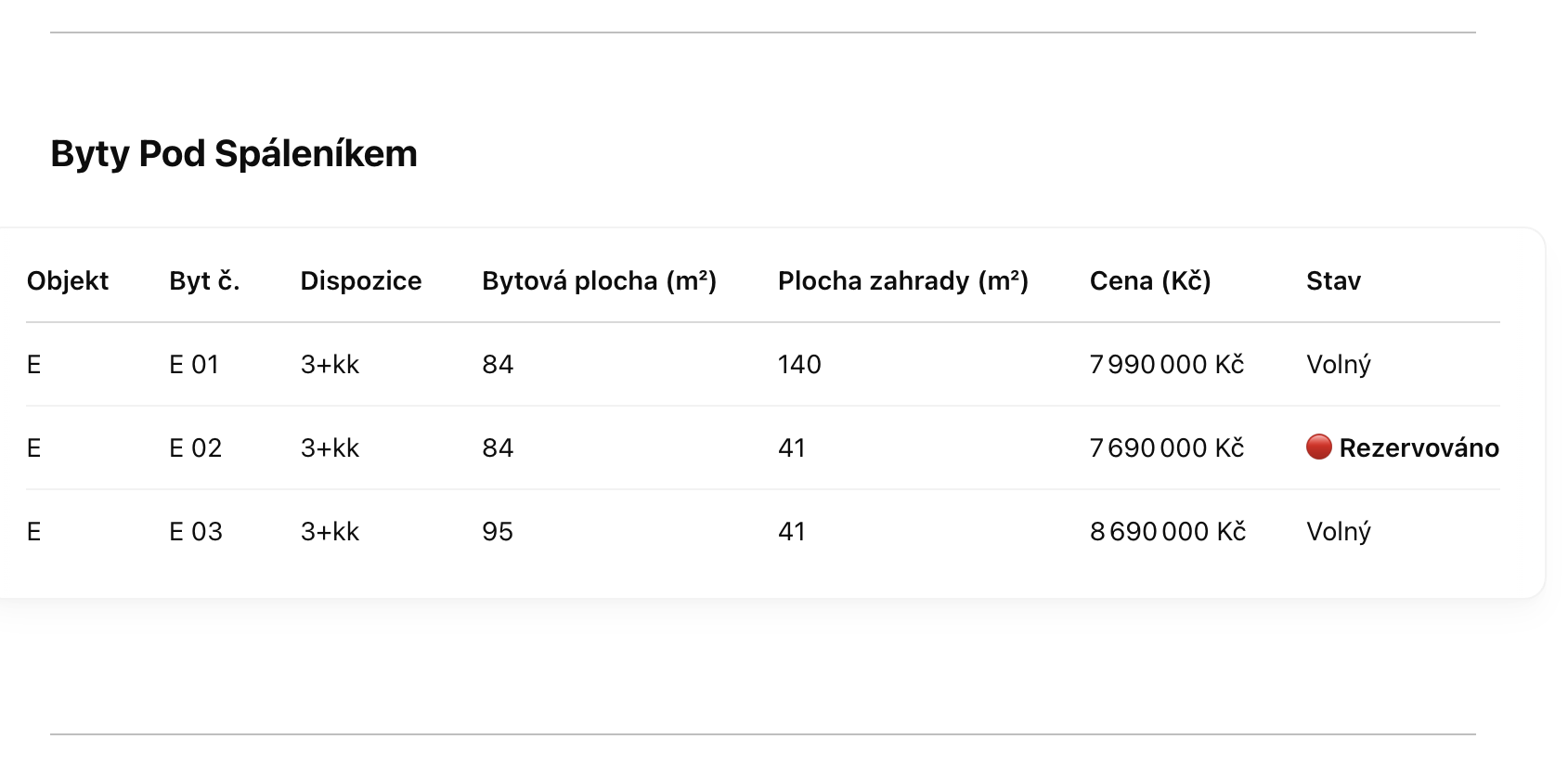Image resolution: width=1568 pixels, height=778 pixels.
Task: Click the price 7 690 000 Kč
Action: [1167, 447]
